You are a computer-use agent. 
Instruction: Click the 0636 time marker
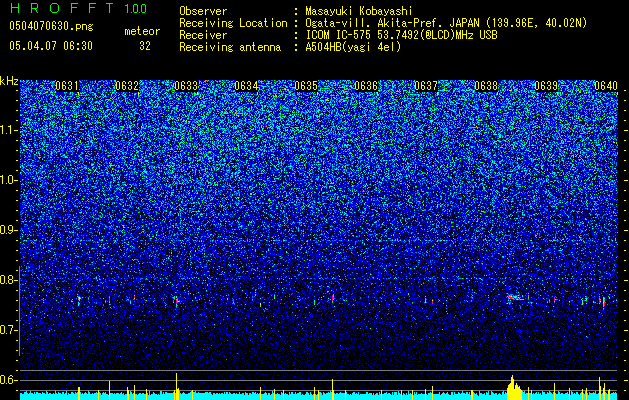point(366,86)
